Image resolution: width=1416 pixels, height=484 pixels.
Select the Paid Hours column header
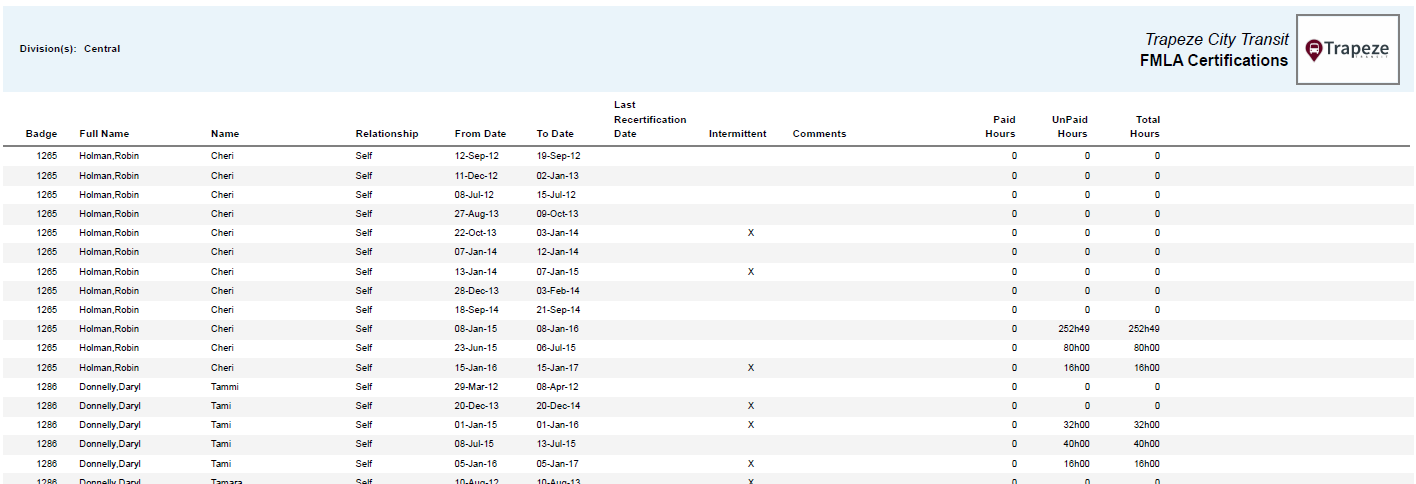(1000, 127)
